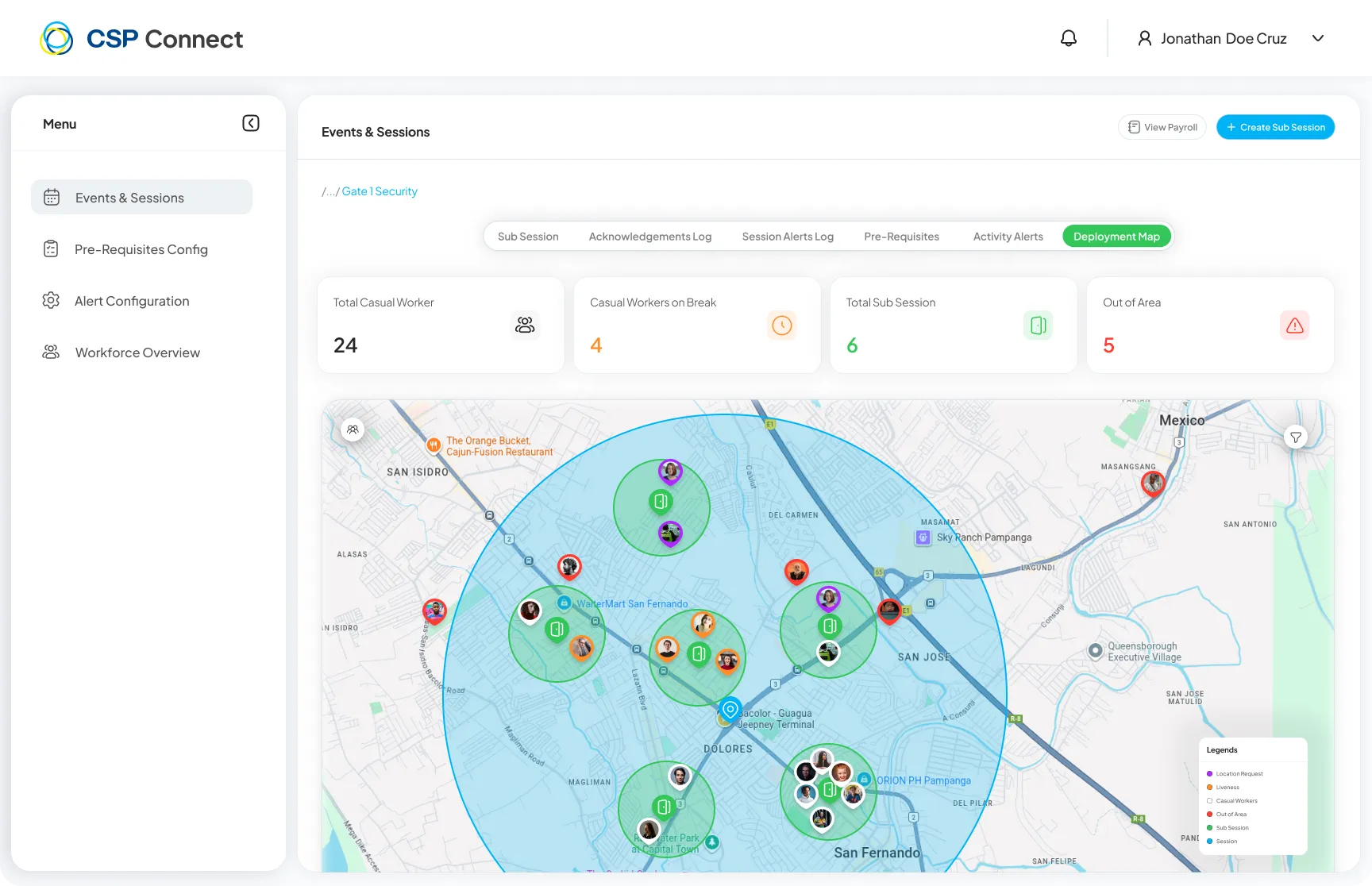Go to Pre-Requisites Config page
This screenshot has width=1372, height=886.
point(141,249)
